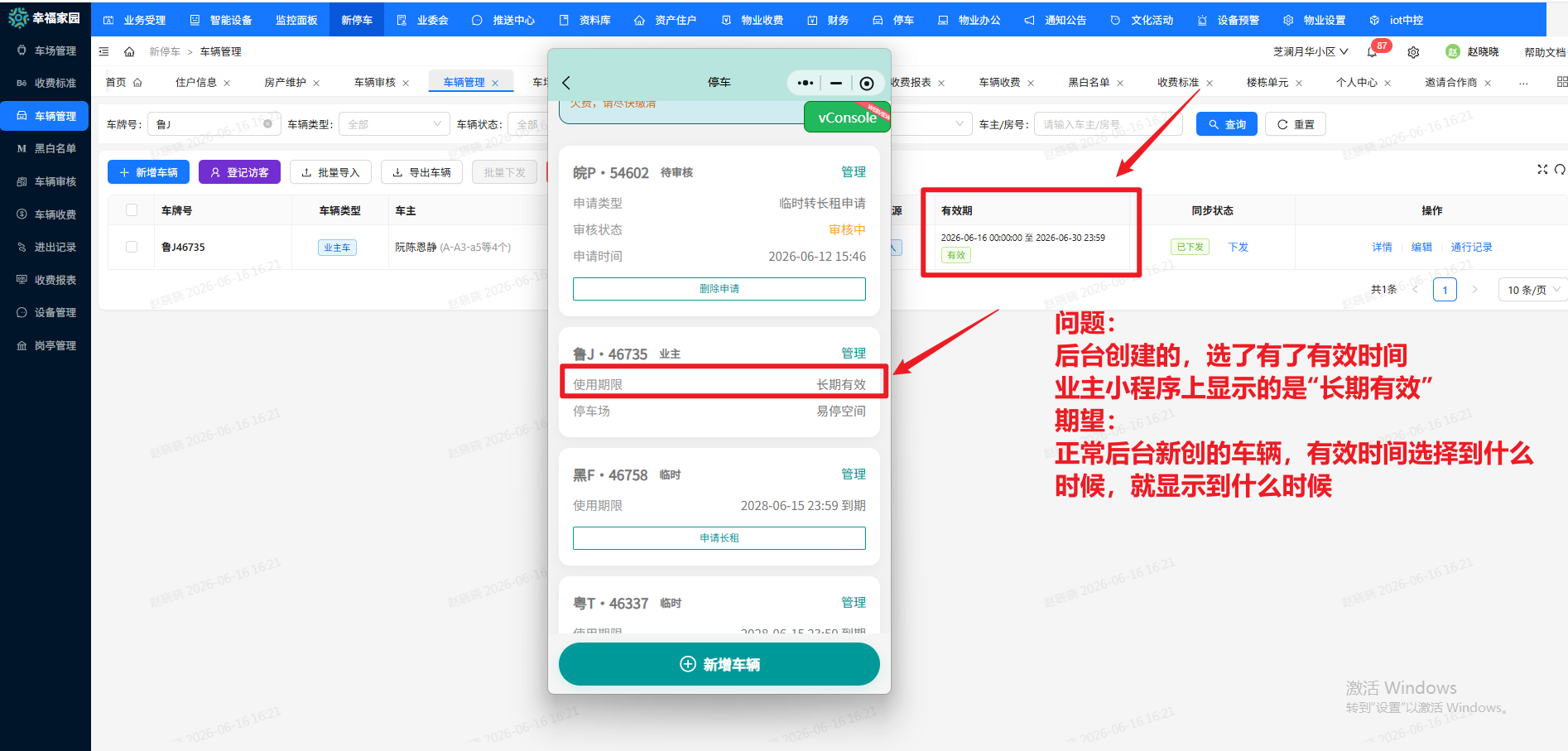Switch to the 黑白名单 page tab
Viewport: 1568px width, 751px height.
pos(1089,83)
